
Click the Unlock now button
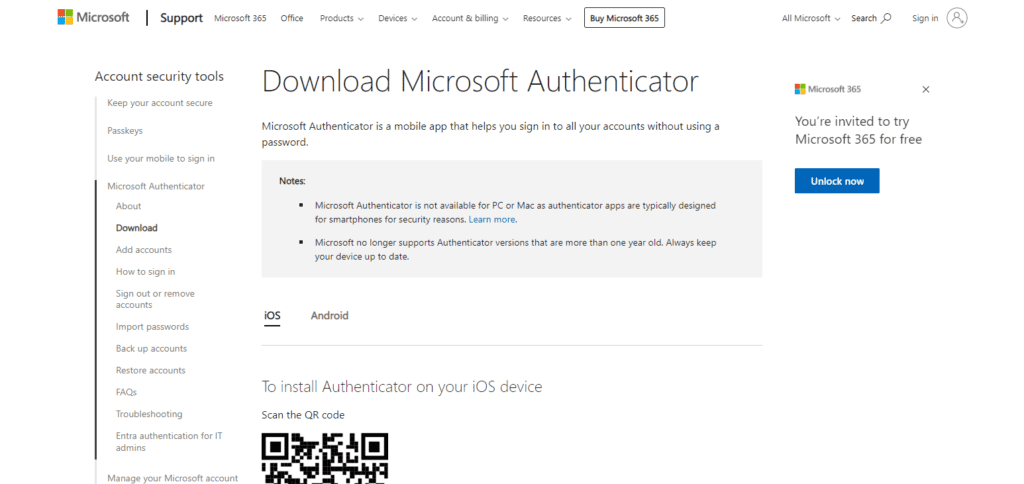[837, 181]
